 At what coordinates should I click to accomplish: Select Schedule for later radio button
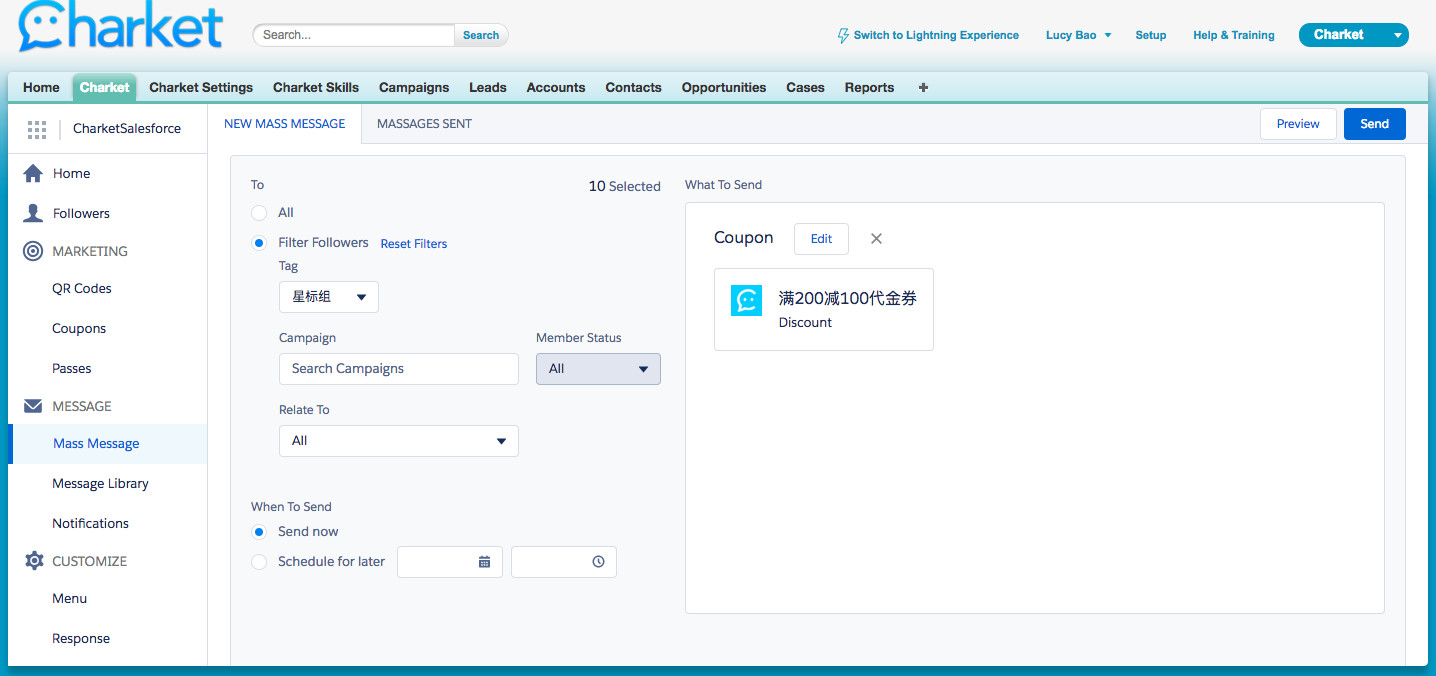(x=259, y=562)
